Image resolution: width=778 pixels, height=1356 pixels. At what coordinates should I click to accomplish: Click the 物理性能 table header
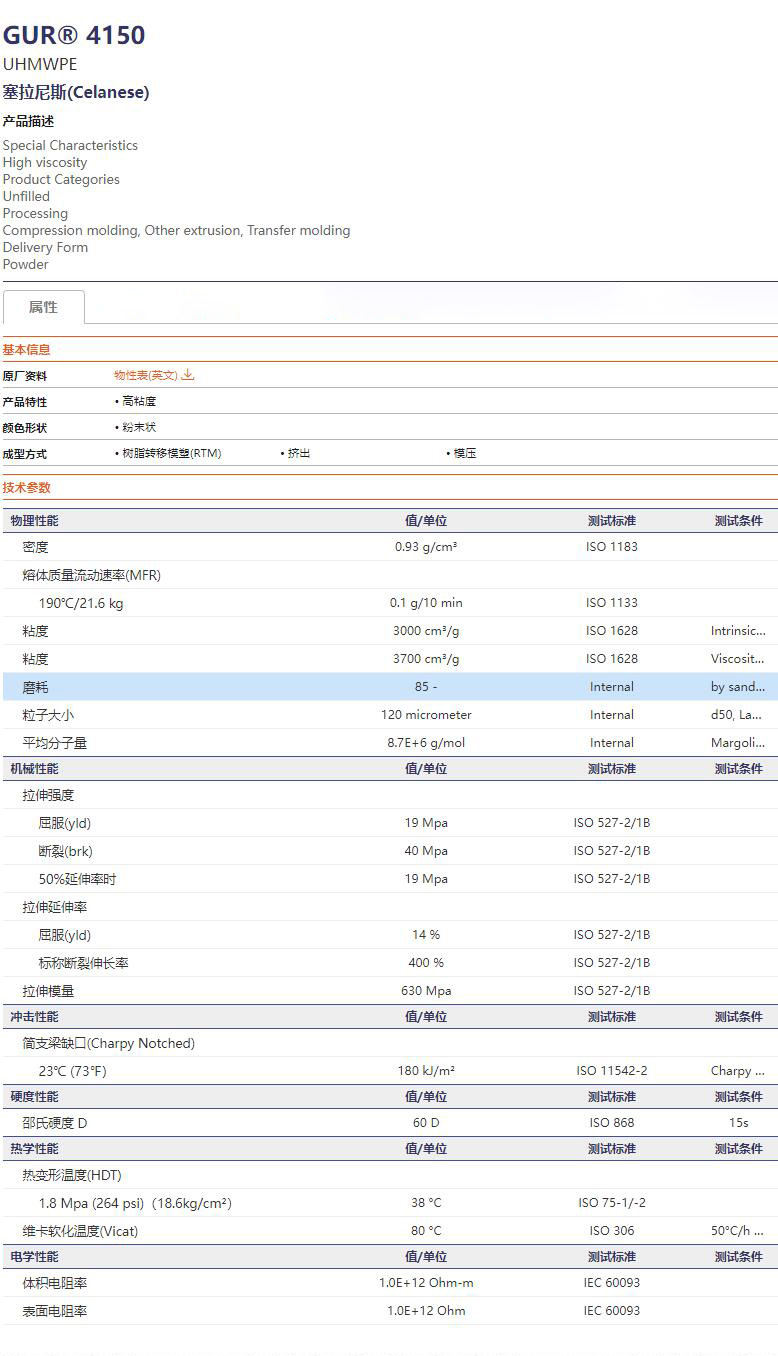click(x=34, y=521)
